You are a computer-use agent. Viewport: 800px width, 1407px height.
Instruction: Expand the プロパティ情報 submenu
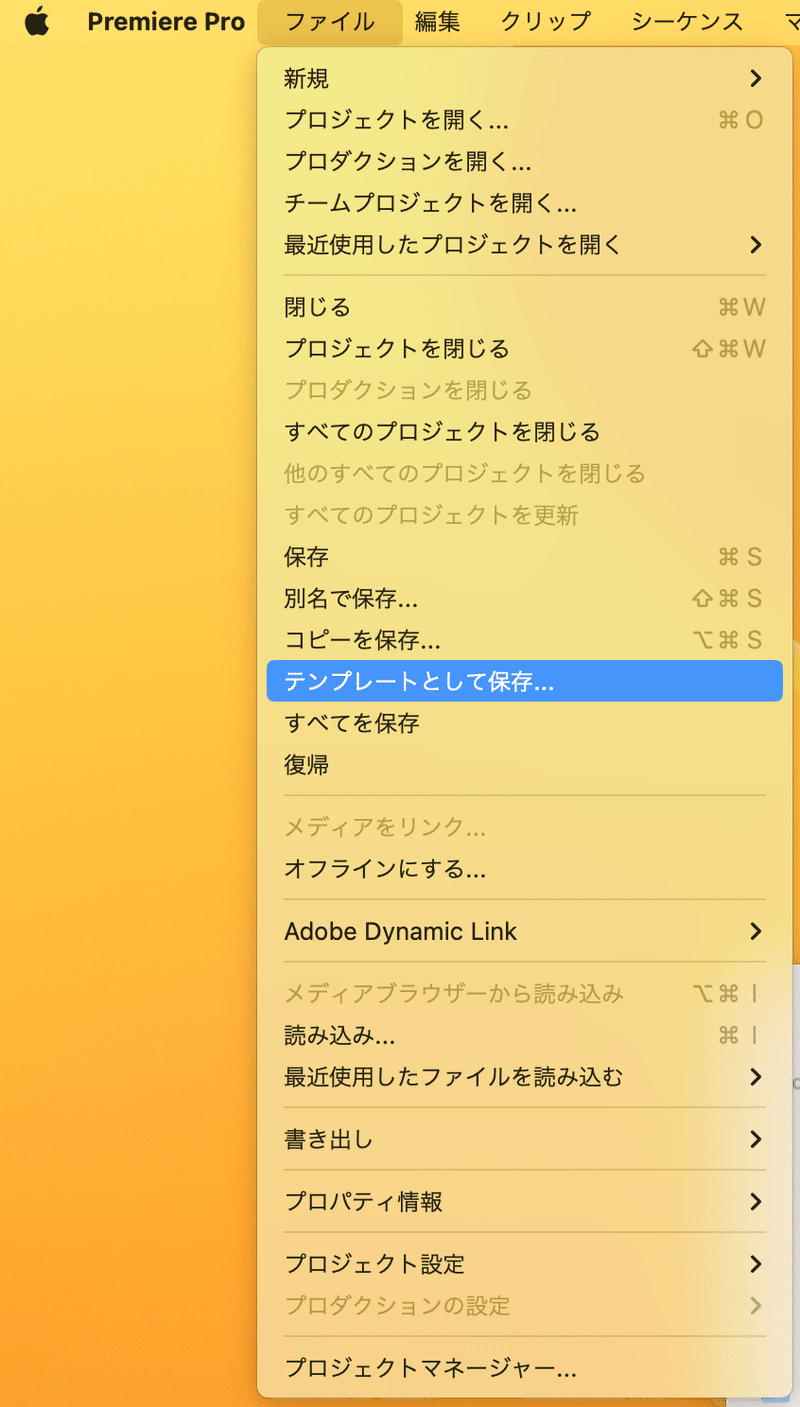pos(525,1201)
